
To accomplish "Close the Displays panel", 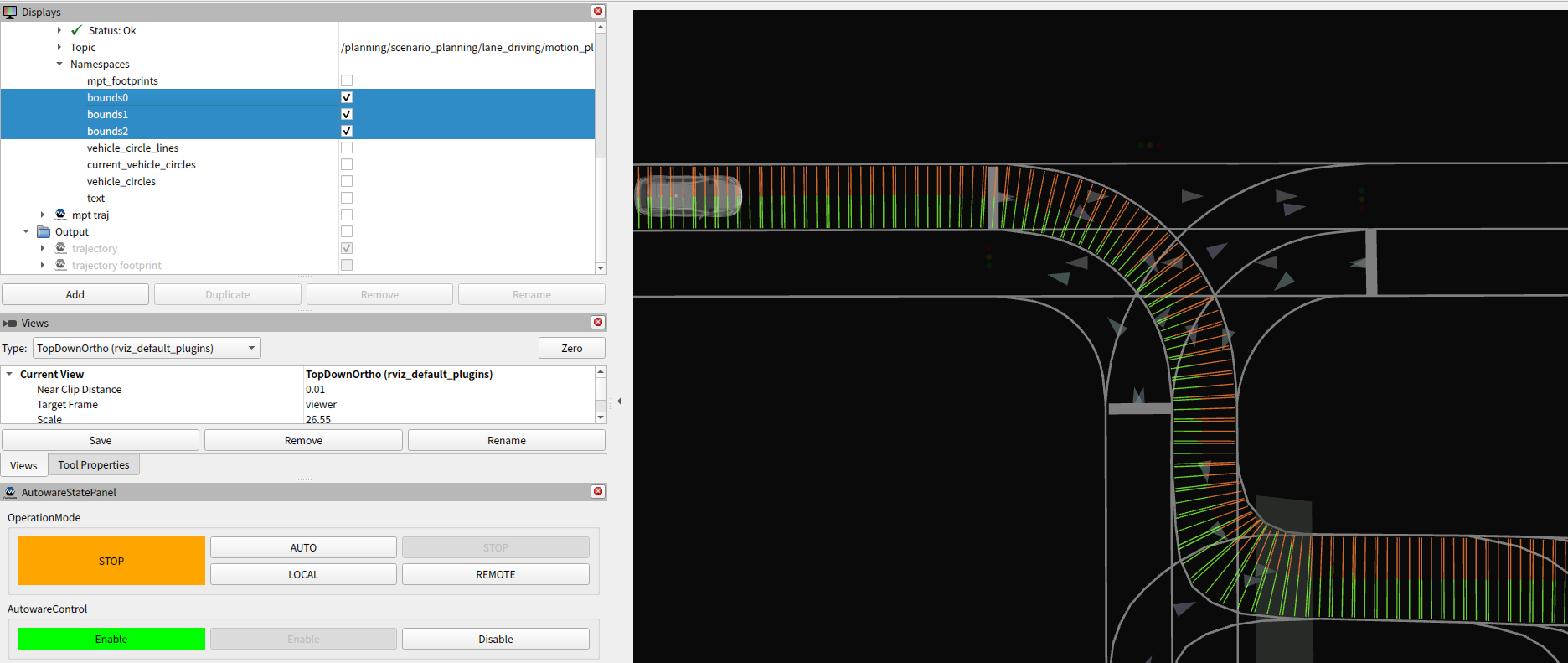I will tap(598, 11).
